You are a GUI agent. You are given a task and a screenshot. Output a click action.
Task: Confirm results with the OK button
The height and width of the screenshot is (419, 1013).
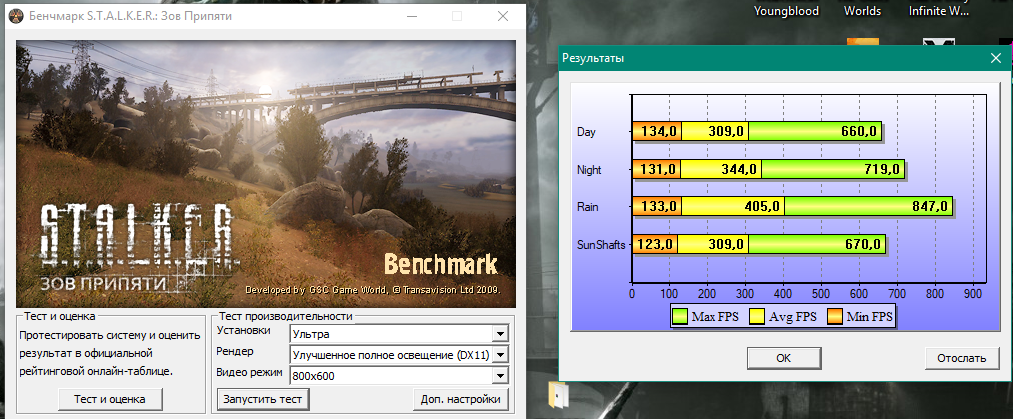click(784, 358)
